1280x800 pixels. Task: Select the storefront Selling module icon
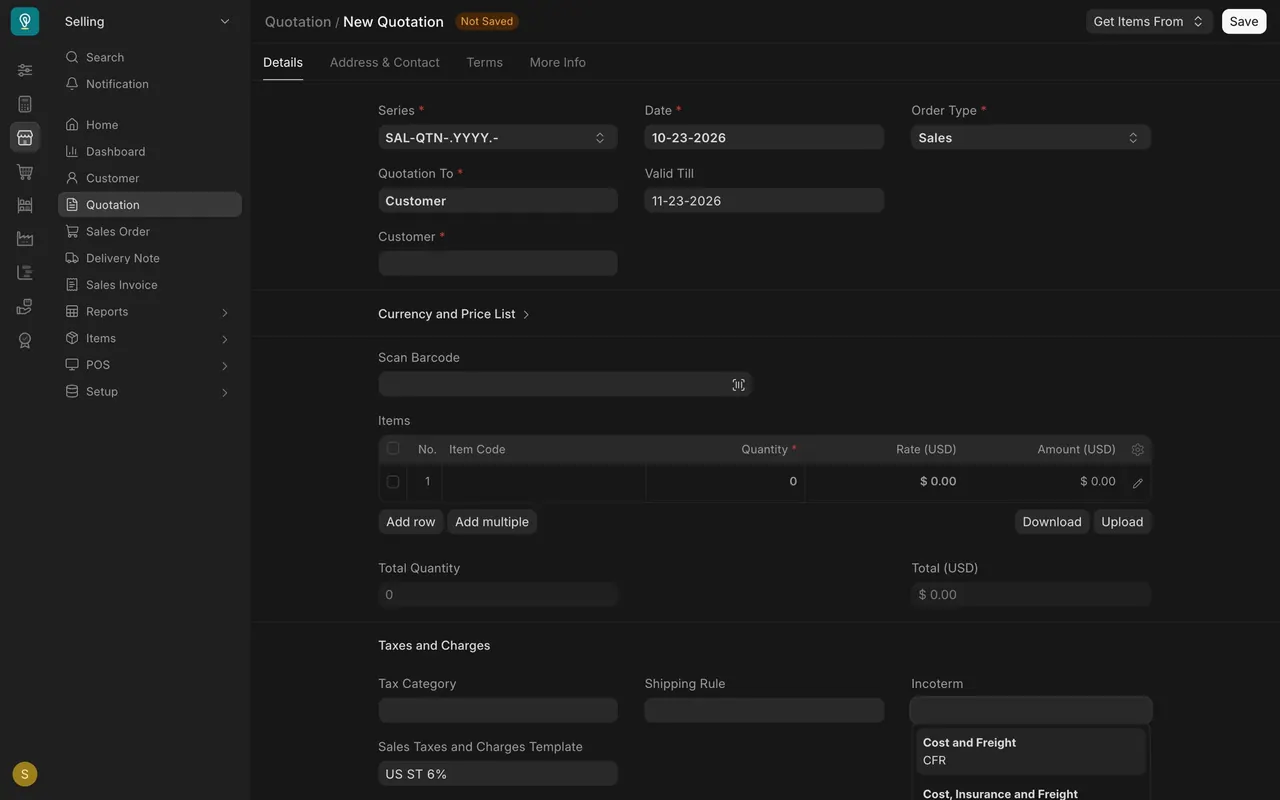click(x=25, y=138)
